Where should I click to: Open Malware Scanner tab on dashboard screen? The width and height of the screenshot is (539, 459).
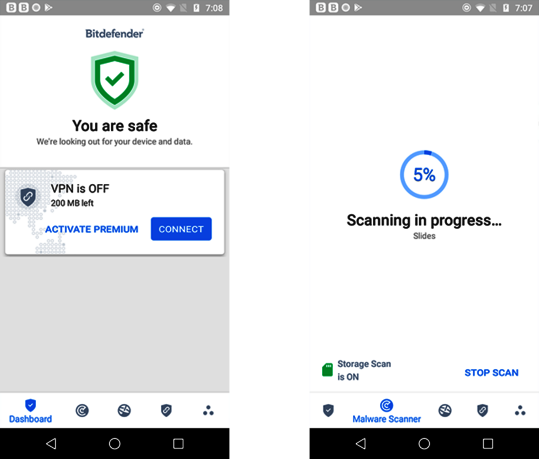[x=82, y=410]
